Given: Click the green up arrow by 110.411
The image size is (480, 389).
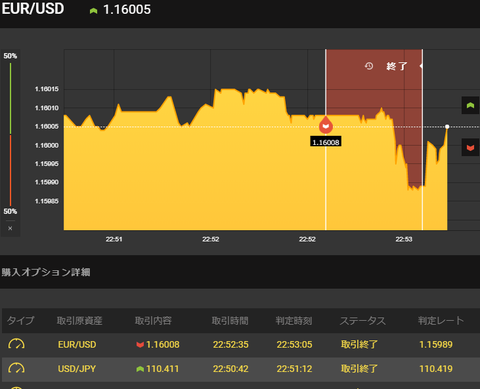Looking at the screenshot, I should point(140,369).
